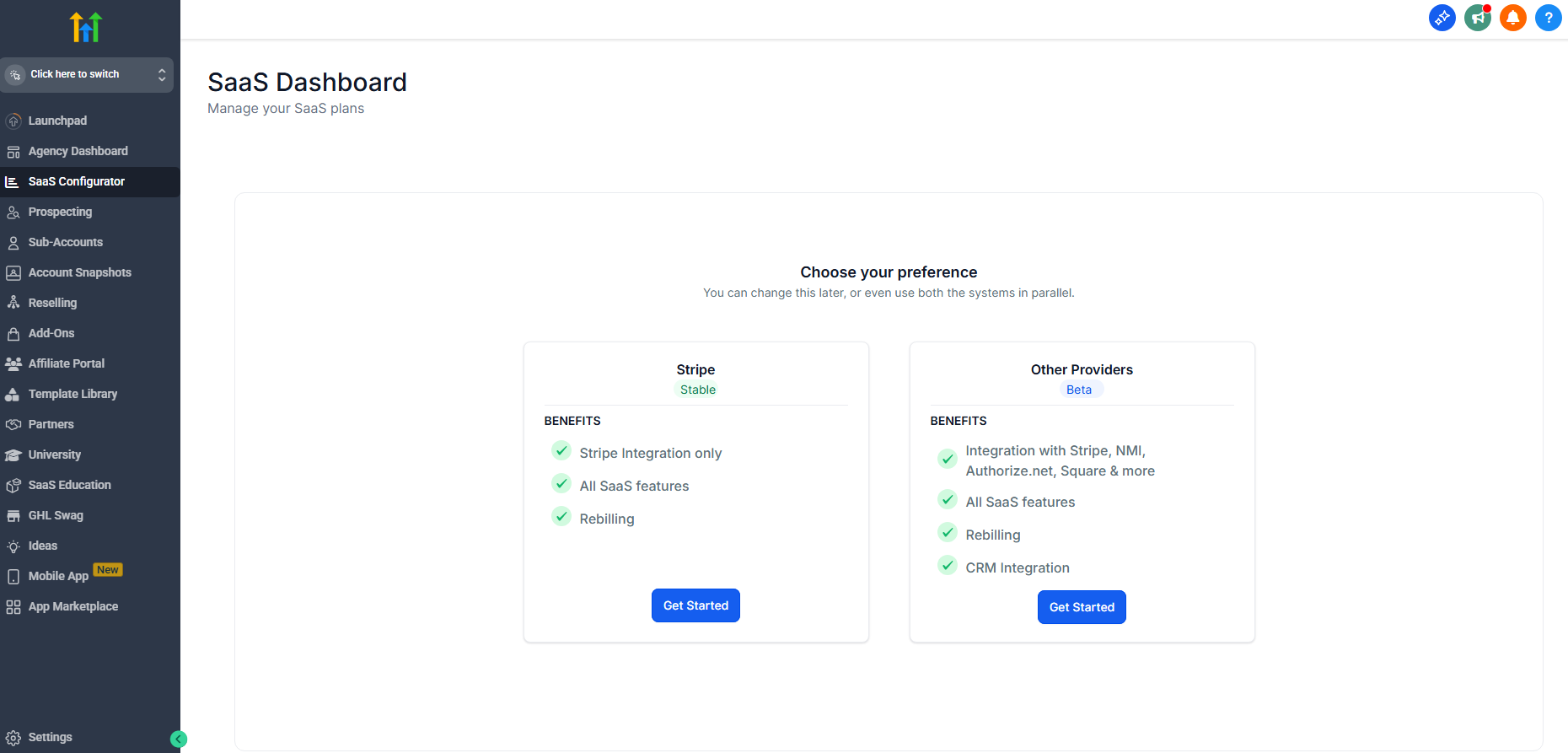Click the green megaphone announcements icon
The image size is (1568, 753).
click(1477, 18)
